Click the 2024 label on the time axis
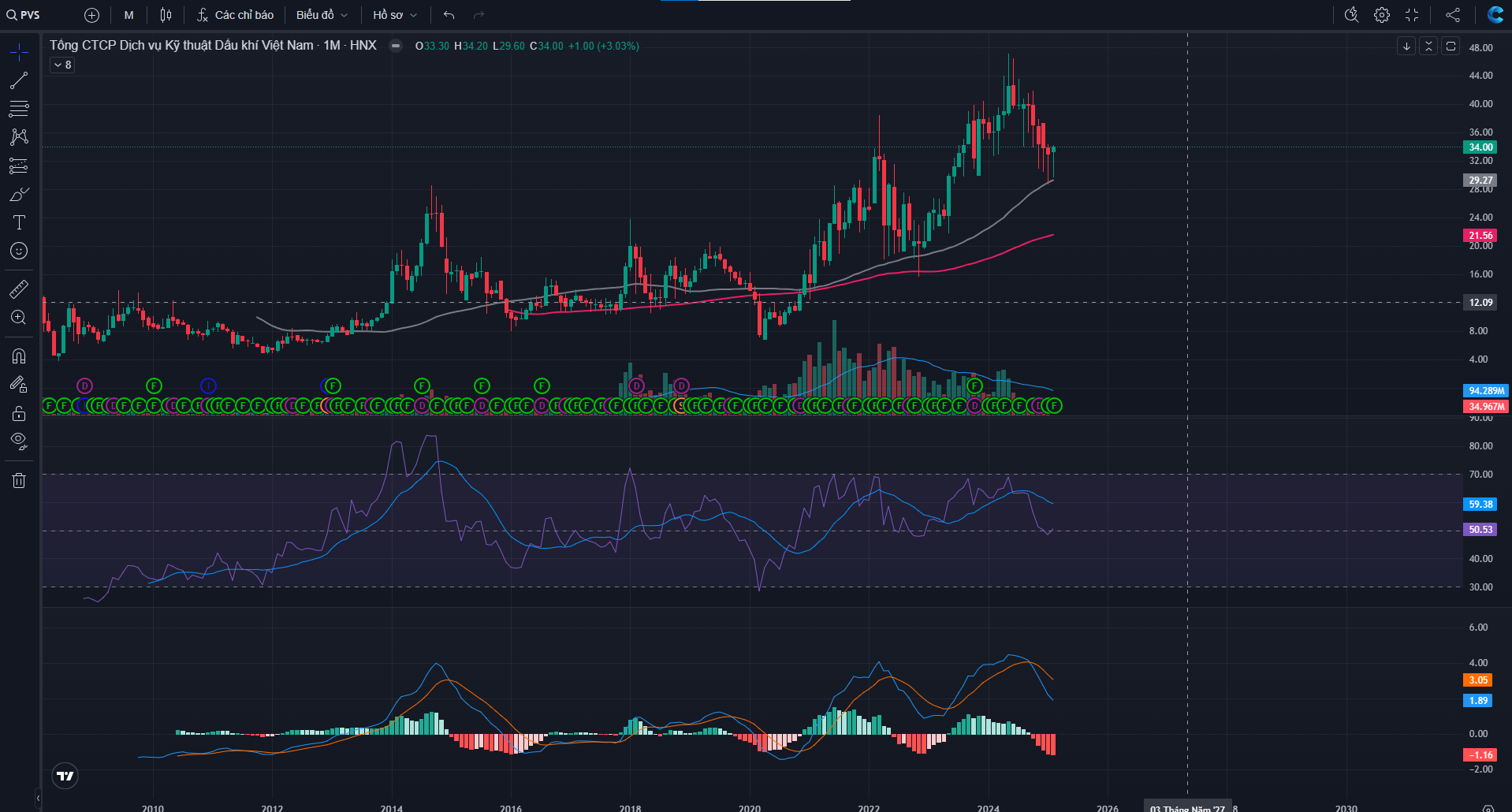This screenshot has height=812, width=1512. pyautogui.click(x=989, y=808)
